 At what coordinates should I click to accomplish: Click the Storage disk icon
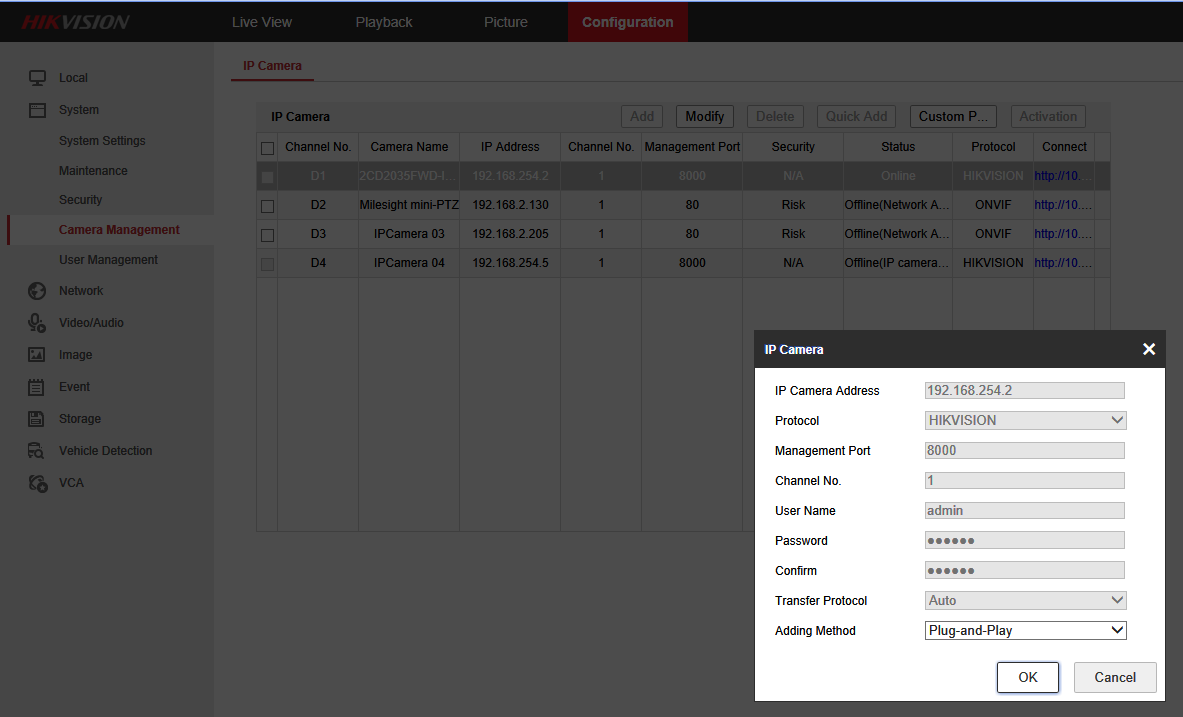click(37, 419)
